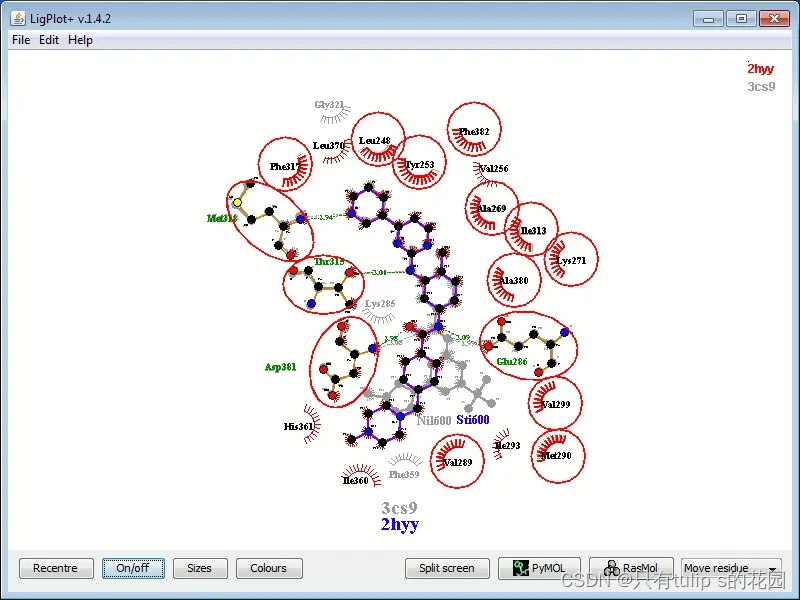Select the Thr315 residue label
Viewport: 800px width, 600px height.
click(330, 261)
